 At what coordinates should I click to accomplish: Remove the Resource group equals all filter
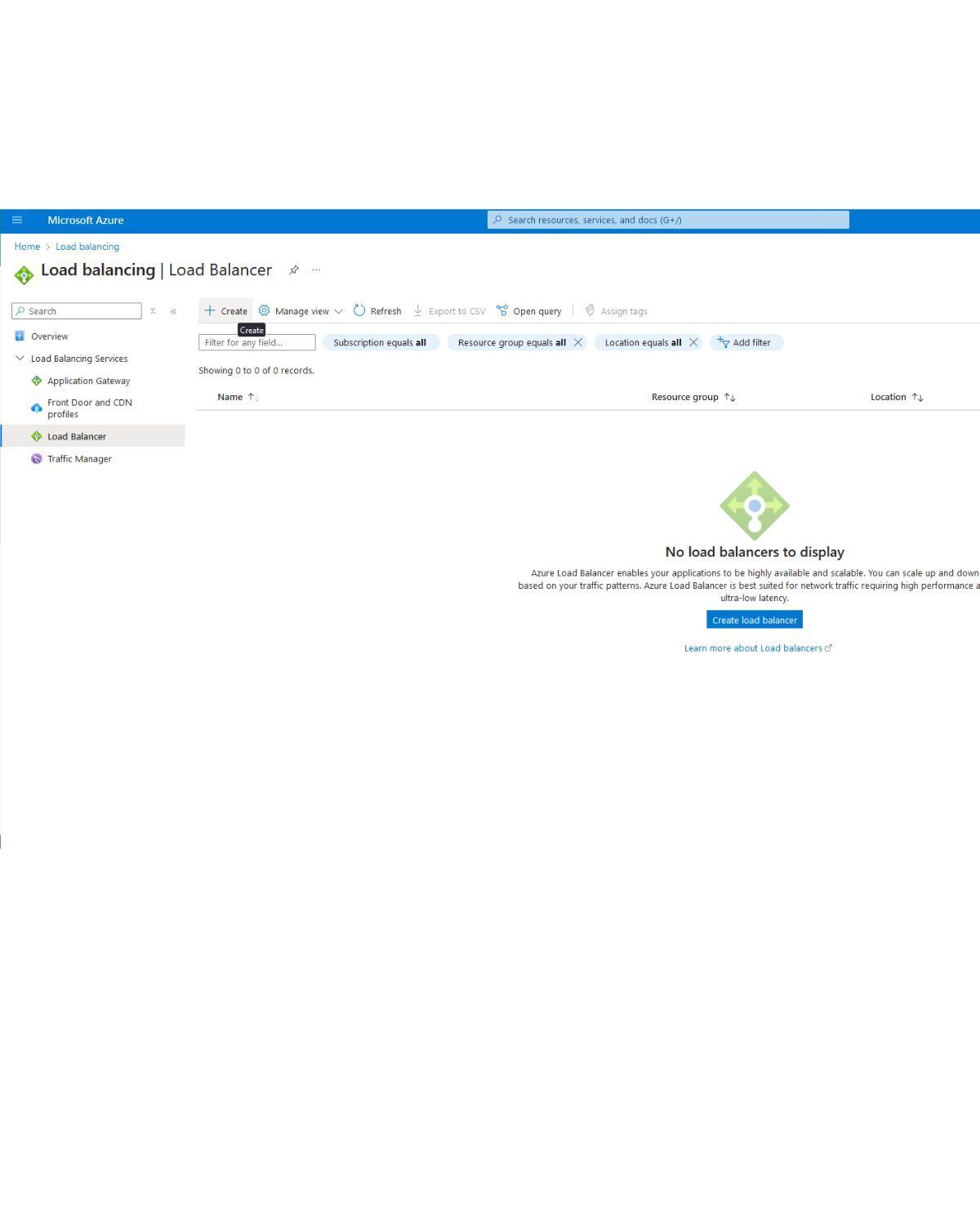[578, 343]
